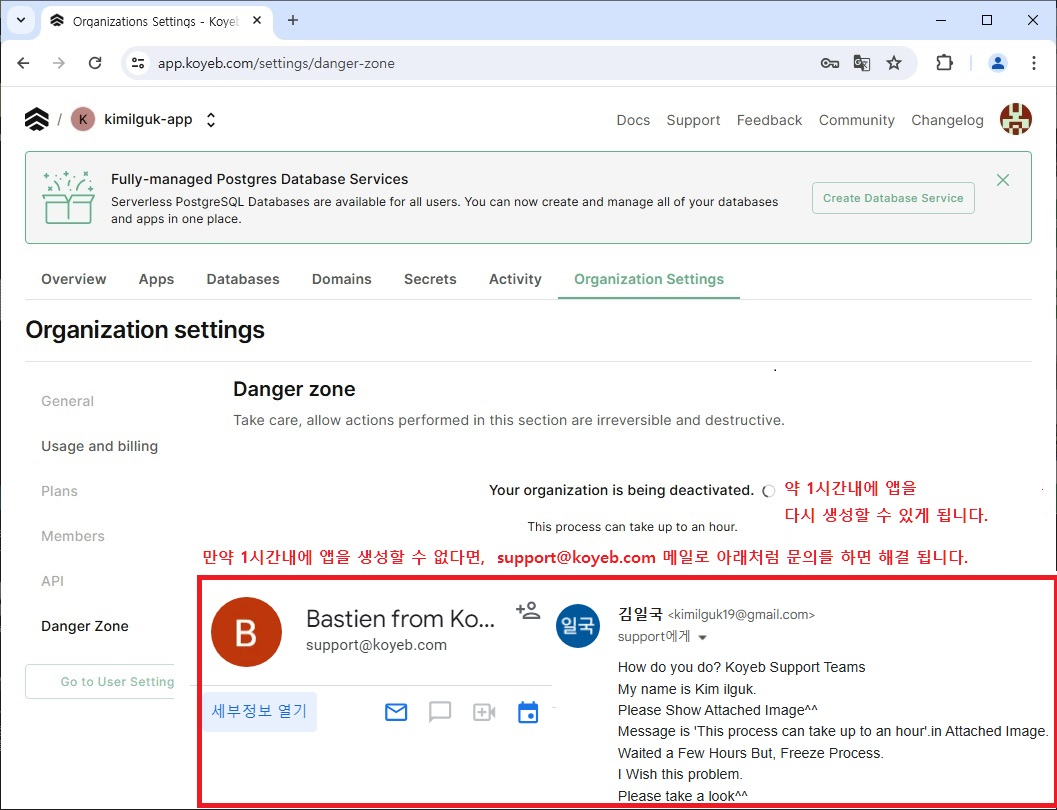The width and height of the screenshot is (1057, 810).
Task: Open Usage and billing settings
Action: tap(99, 446)
